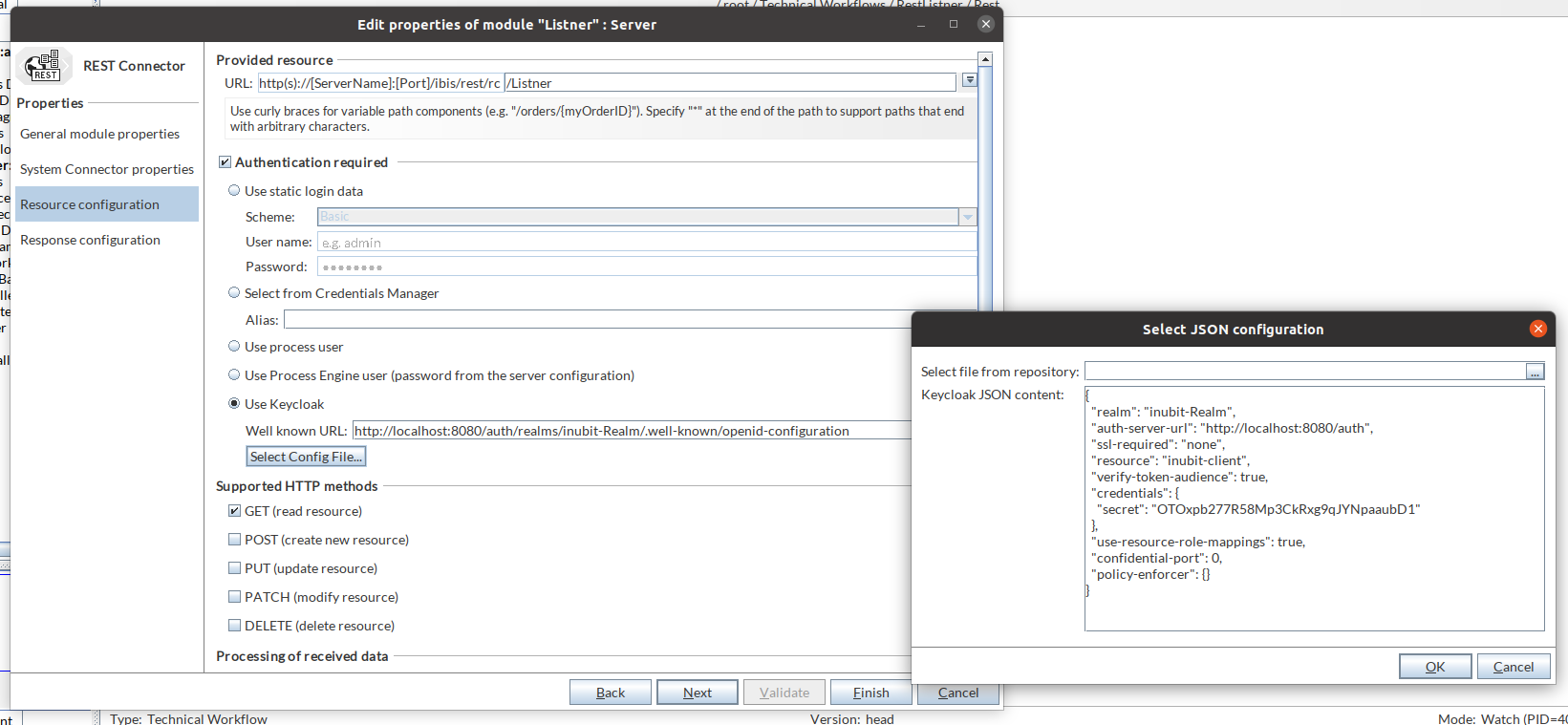Close the Select JSON configuration dialog

tap(1537, 329)
